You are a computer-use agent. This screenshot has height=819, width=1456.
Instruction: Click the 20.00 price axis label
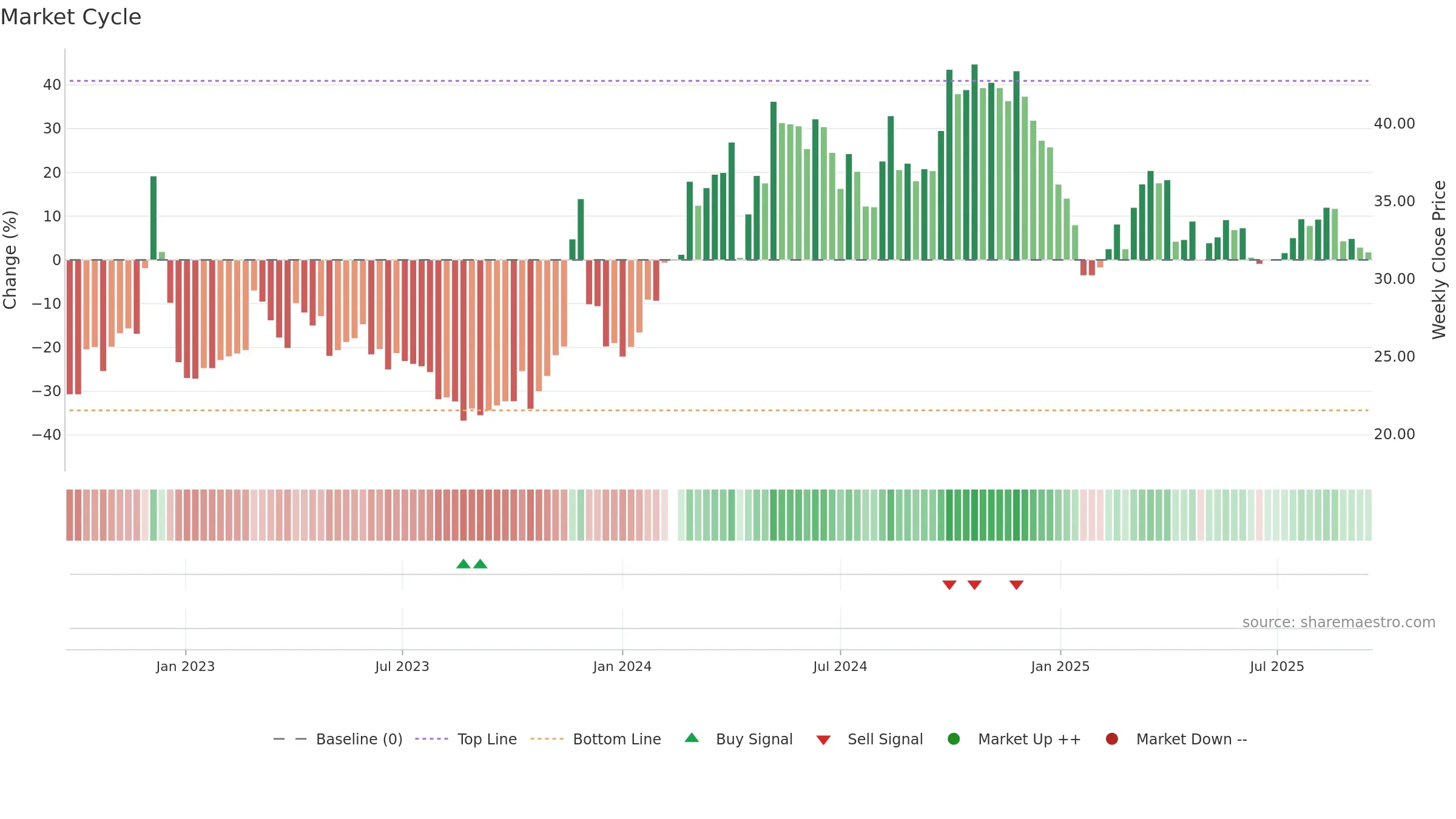click(x=1395, y=434)
